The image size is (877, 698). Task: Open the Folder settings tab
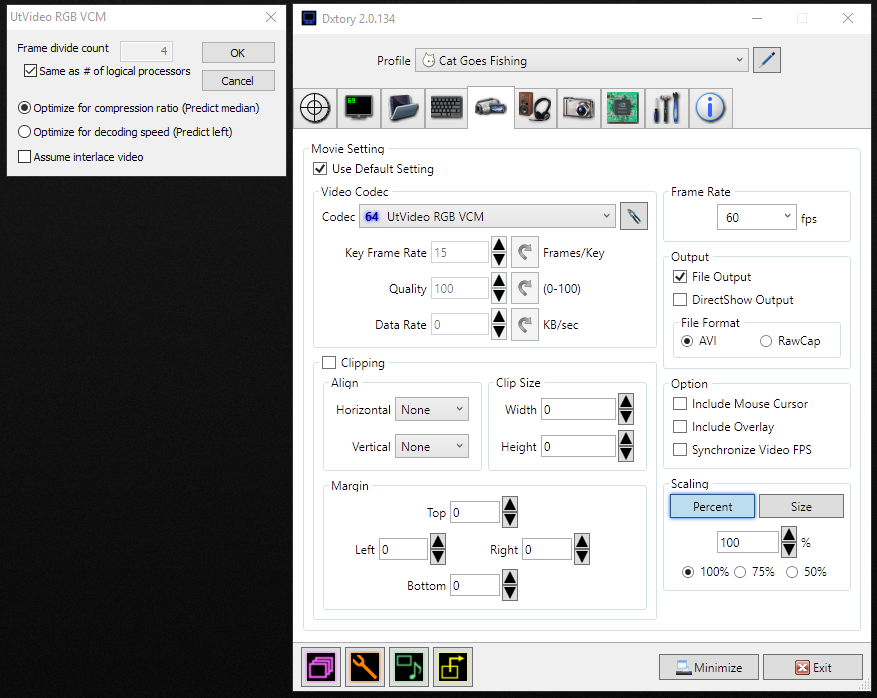point(403,108)
